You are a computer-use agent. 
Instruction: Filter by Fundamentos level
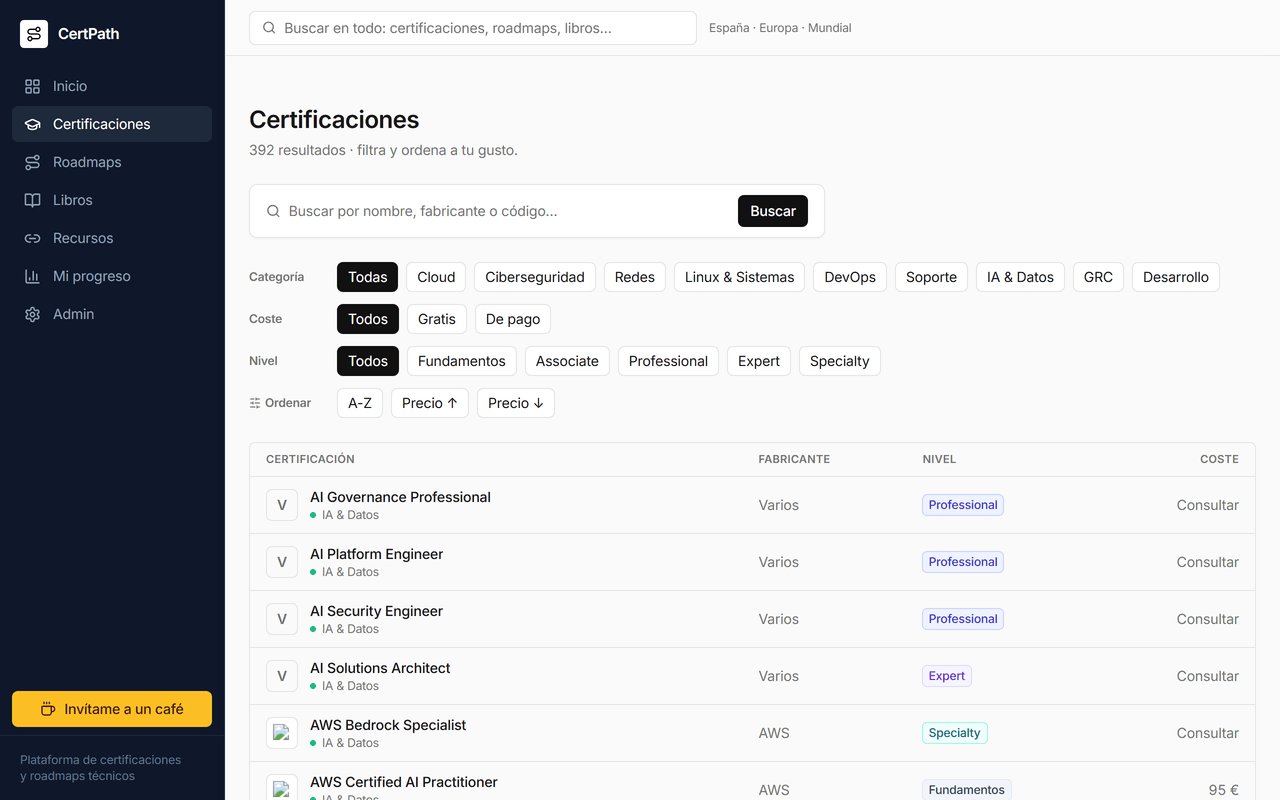point(462,361)
